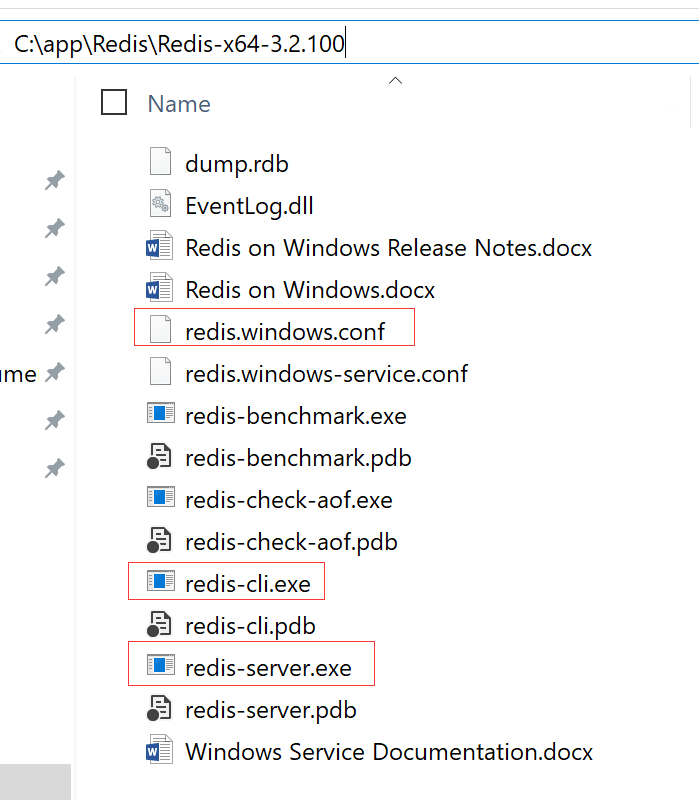Click the EventLog.dll gear file icon

pyautogui.click(x=160, y=204)
